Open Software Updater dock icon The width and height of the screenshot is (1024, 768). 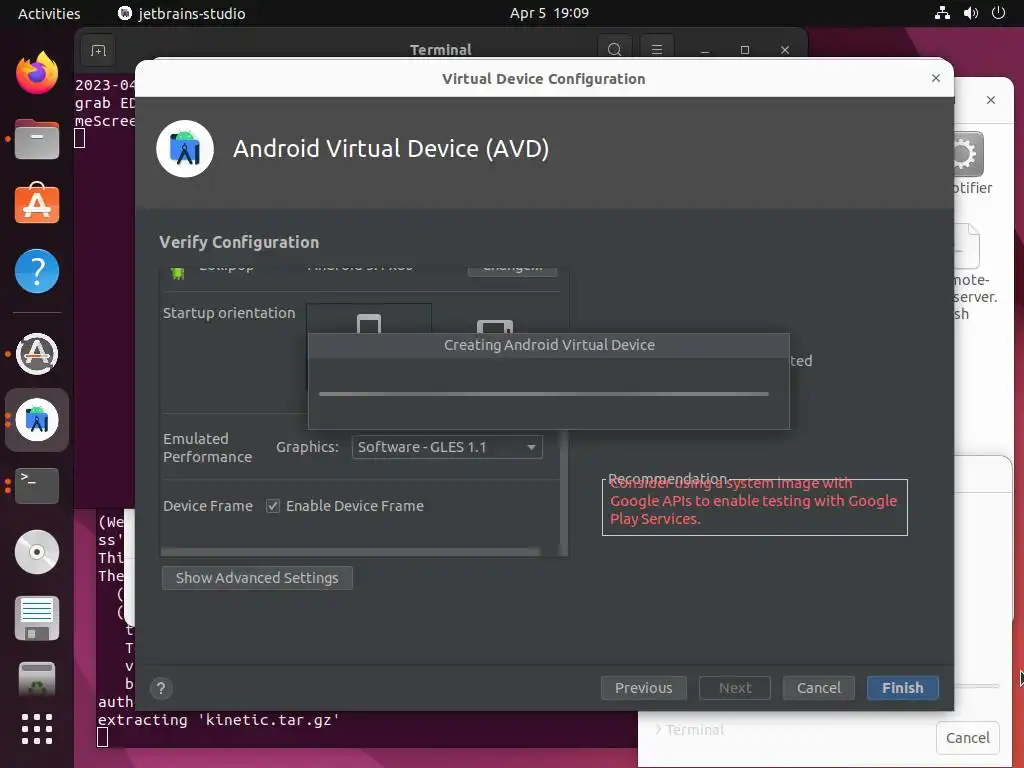pyautogui.click(x=37, y=354)
